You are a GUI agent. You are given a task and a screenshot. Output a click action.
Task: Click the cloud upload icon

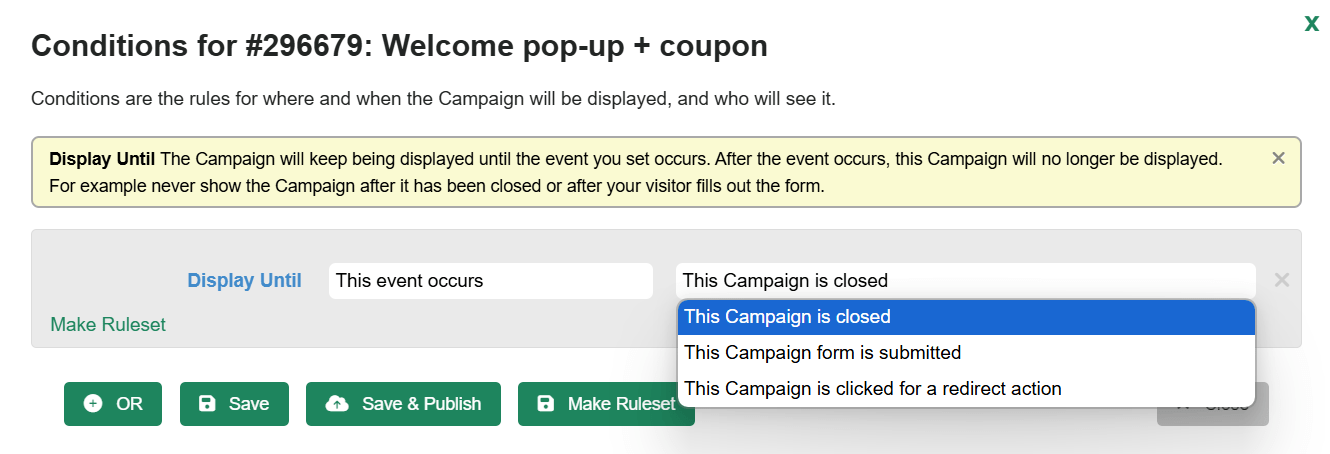[338, 404]
